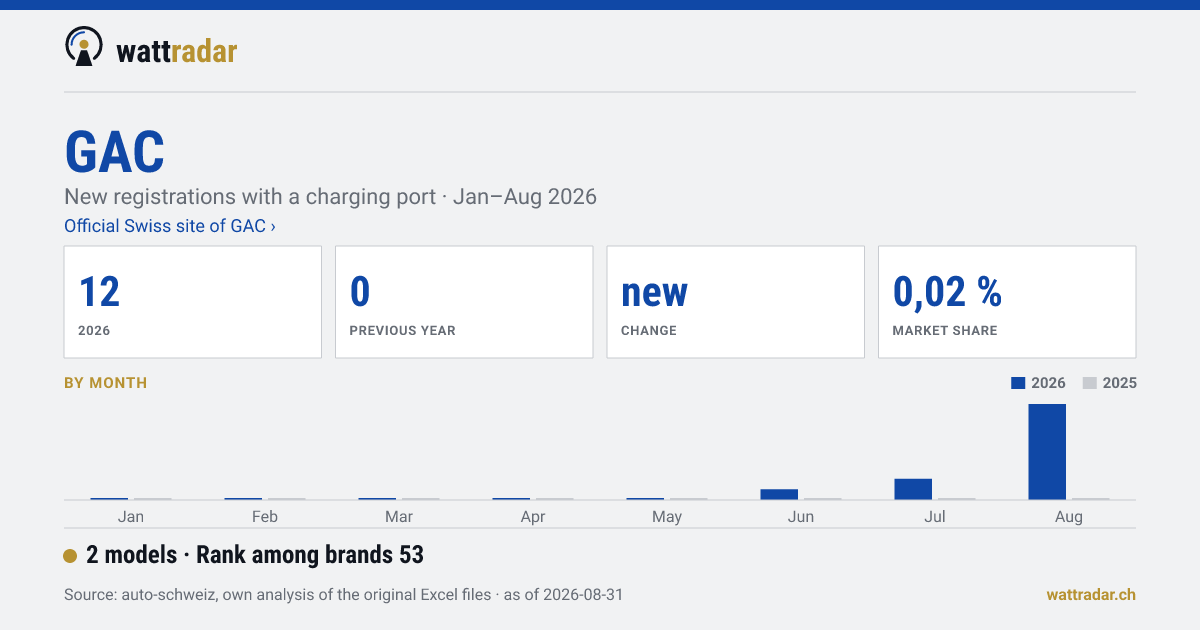Click the 2026 registrations card showing 12
The image size is (1200, 630).
pyautogui.click(x=193, y=302)
